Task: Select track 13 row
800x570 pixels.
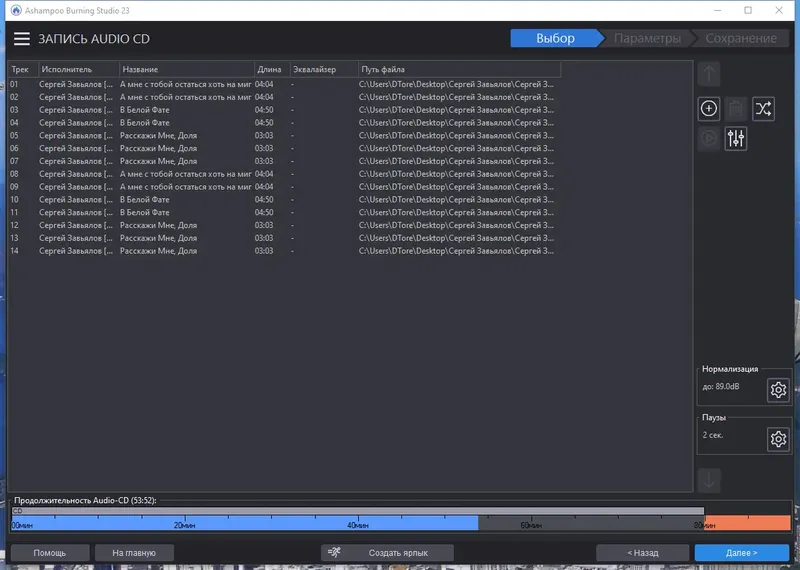Action: click(284, 238)
